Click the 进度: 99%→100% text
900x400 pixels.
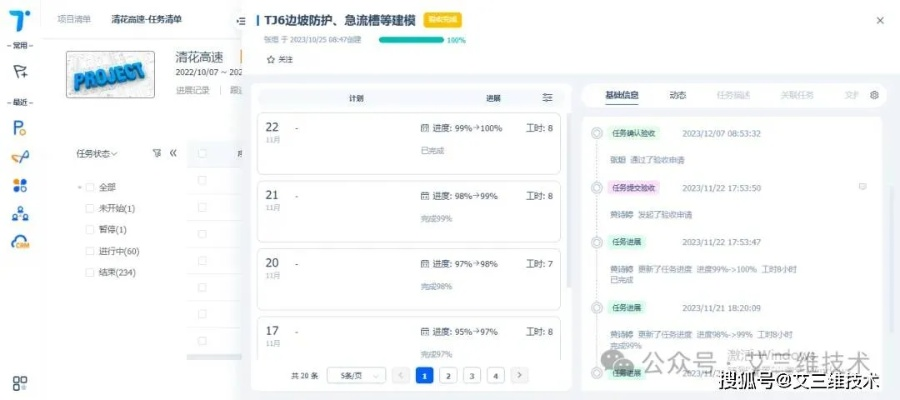[467, 129]
